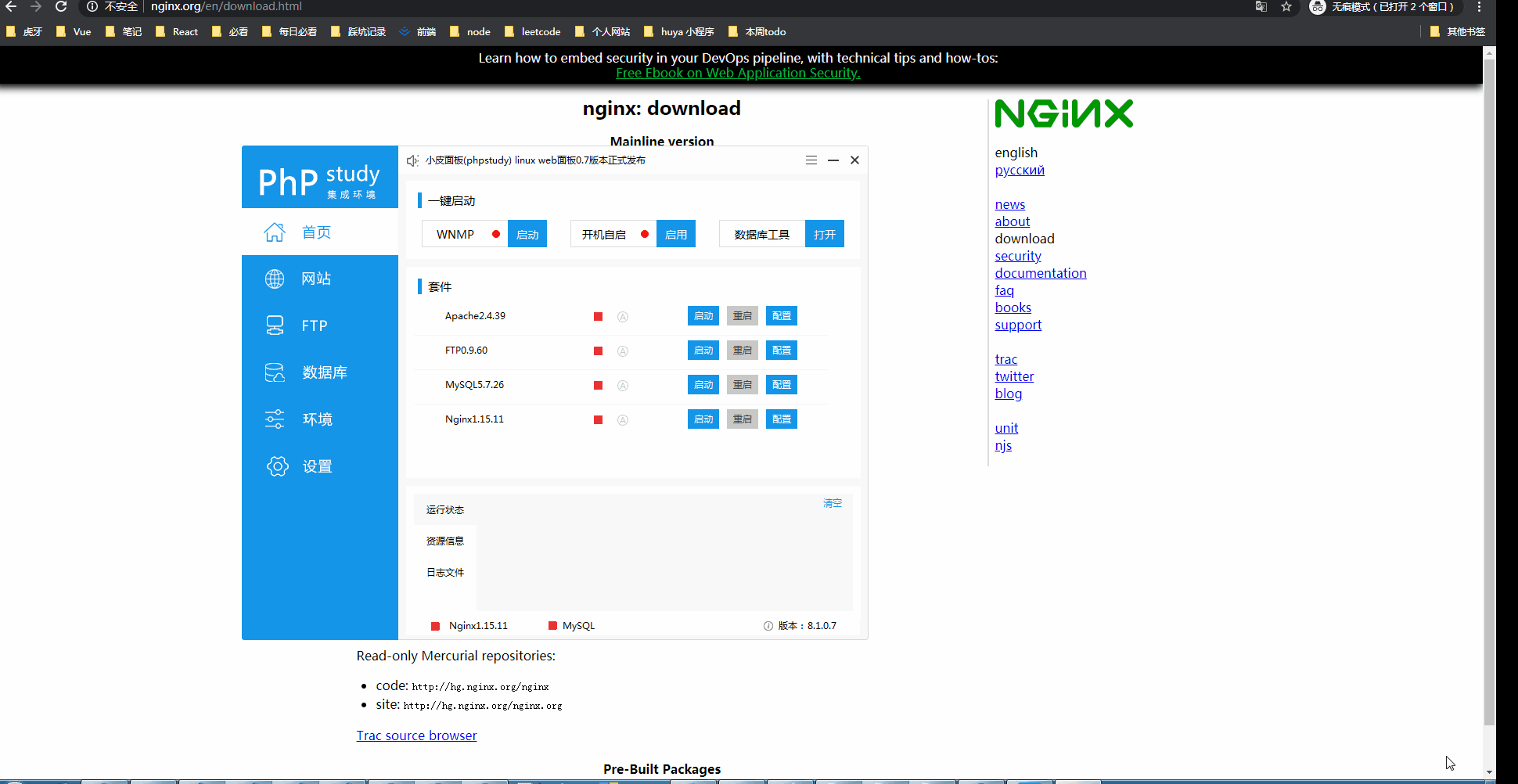This screenshot has width=1518, height=784.
Task: Open the 网站 section in phpstudy sidebar
Action: 317,278
